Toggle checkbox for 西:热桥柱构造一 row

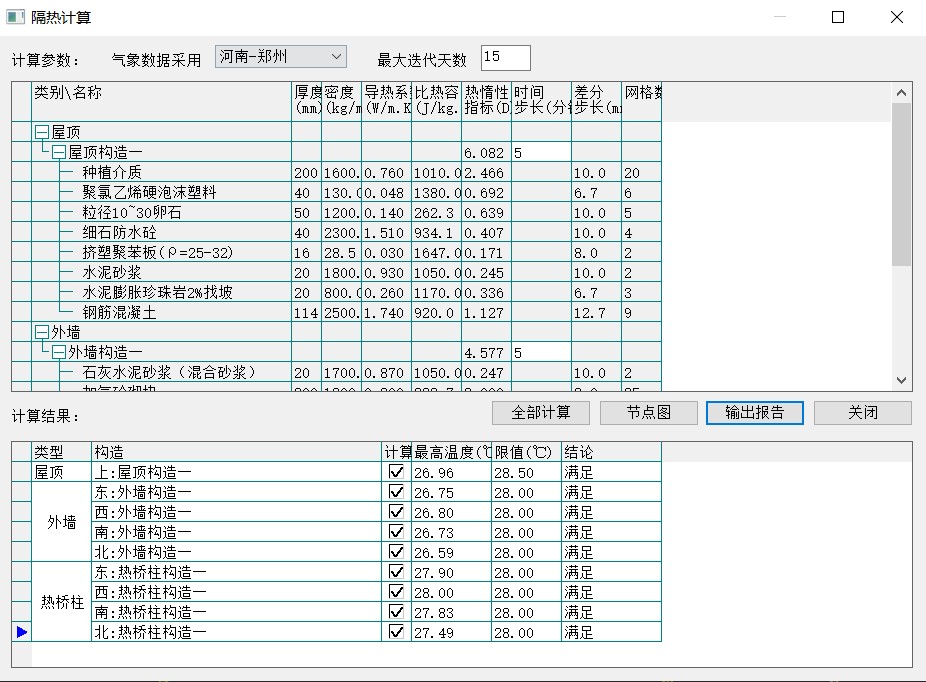tap(397, 592)
